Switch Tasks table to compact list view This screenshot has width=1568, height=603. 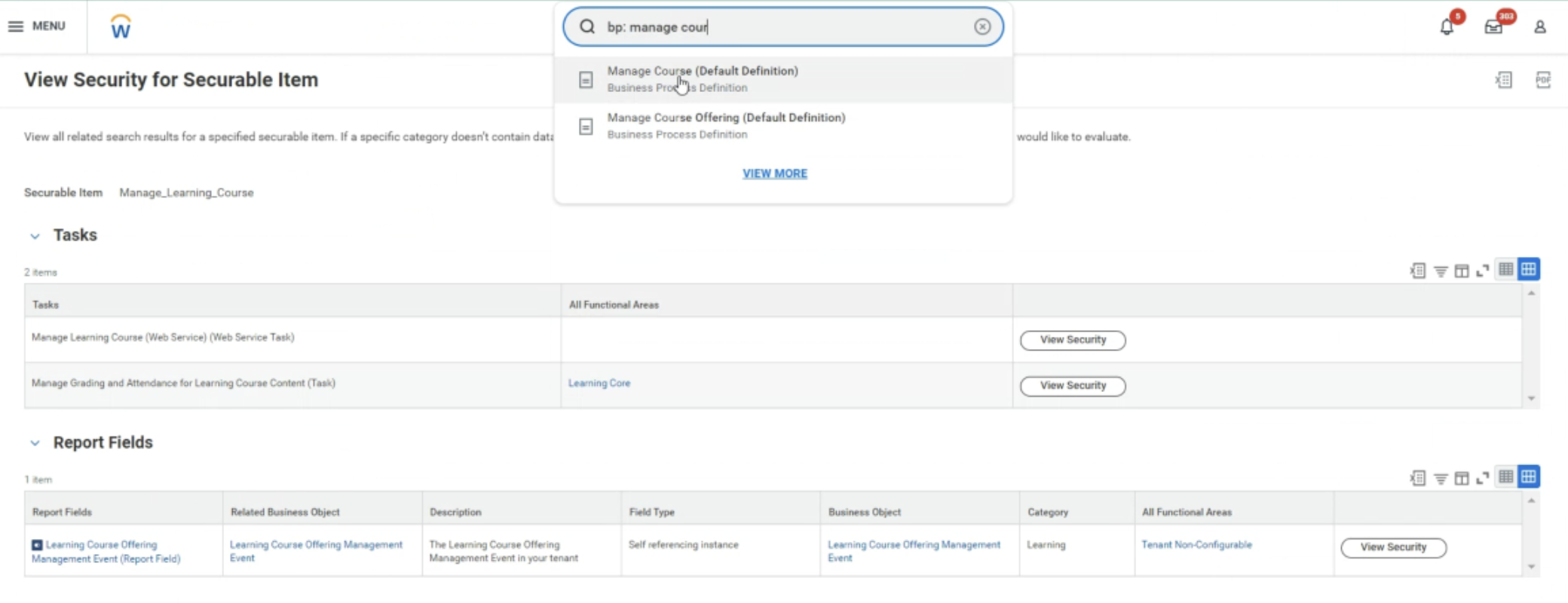pos(1505,270)
